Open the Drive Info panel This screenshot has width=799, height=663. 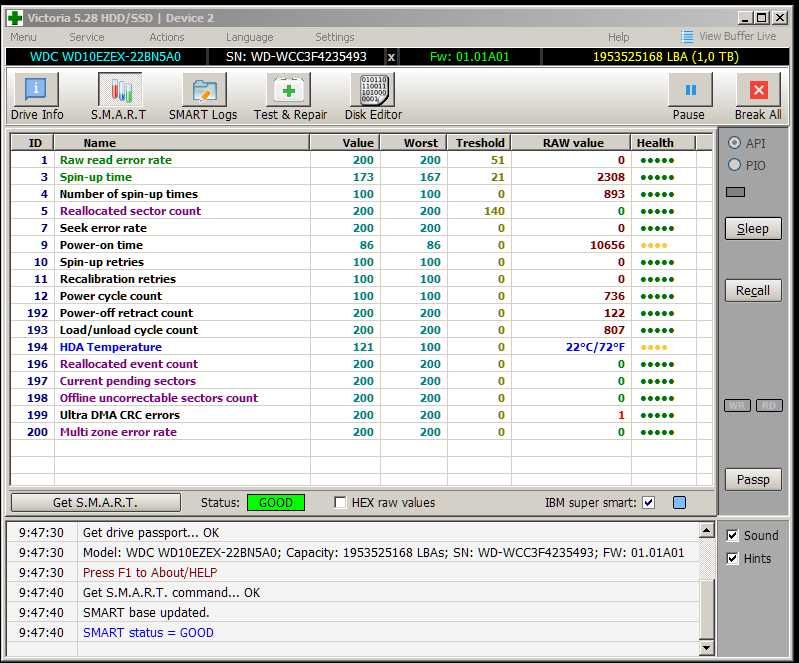[36, 97]
